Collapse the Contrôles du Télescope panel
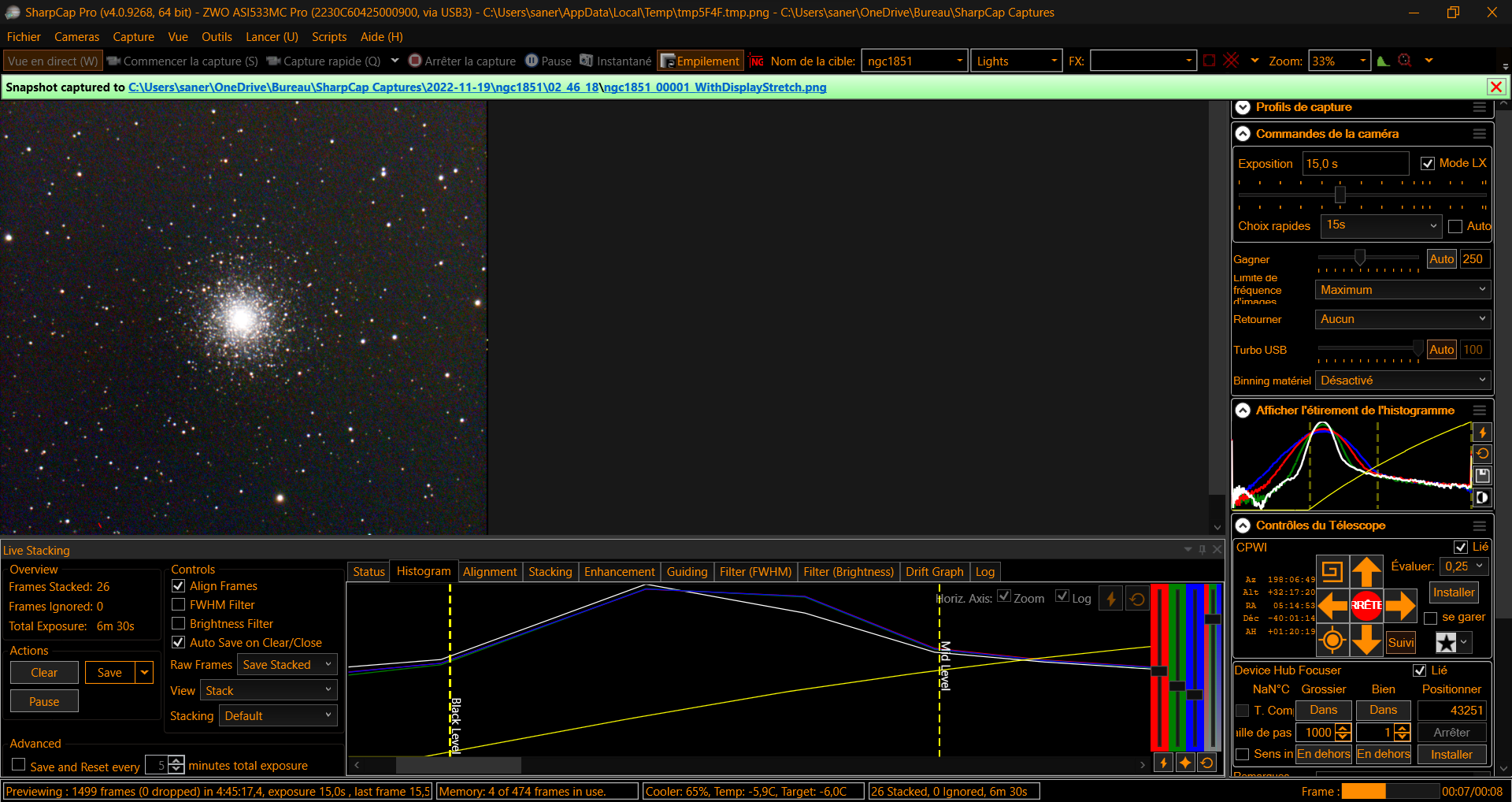This screenshot has width=1512, height=802. 1243,525
